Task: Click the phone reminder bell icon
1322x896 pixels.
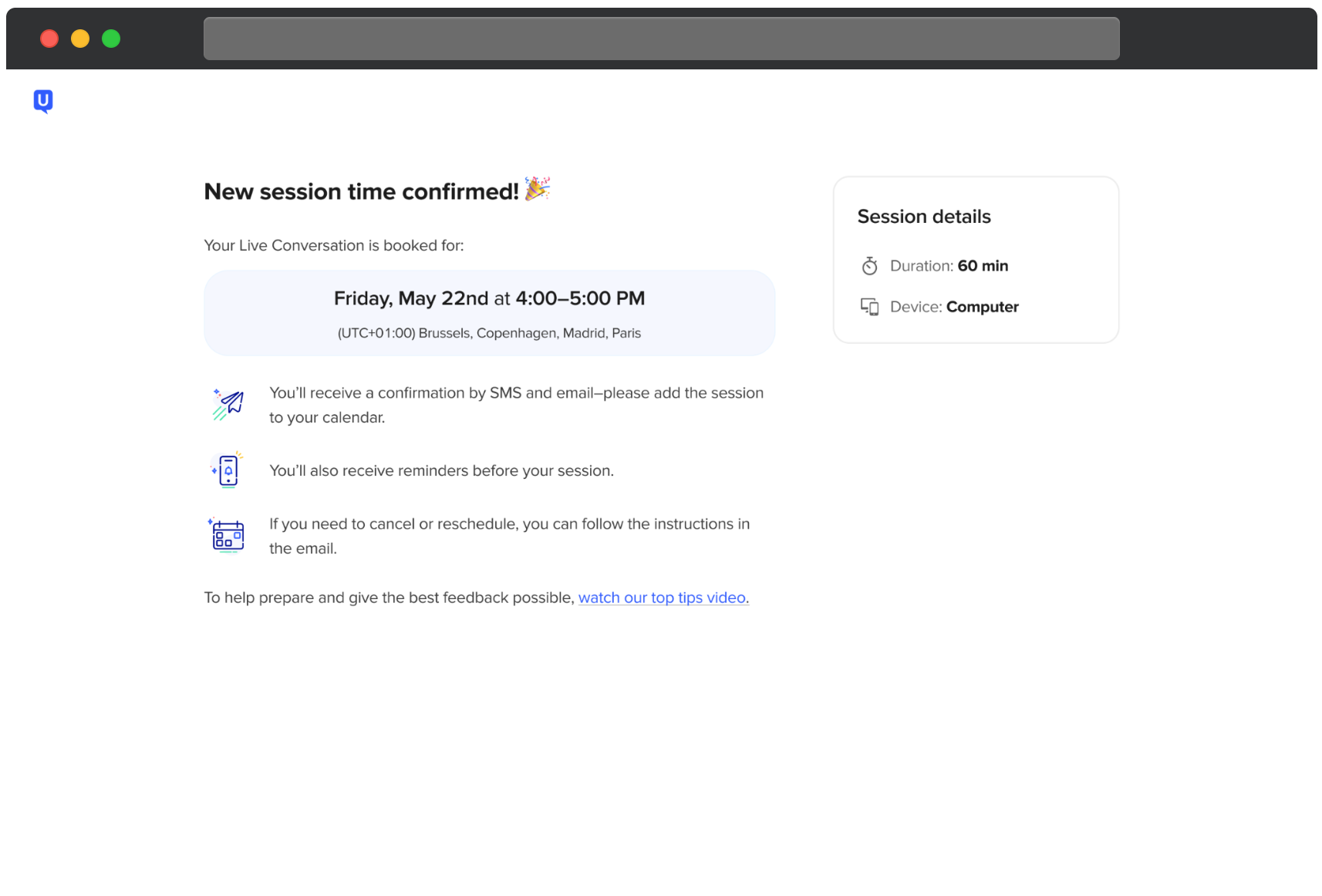Action: 228,470
